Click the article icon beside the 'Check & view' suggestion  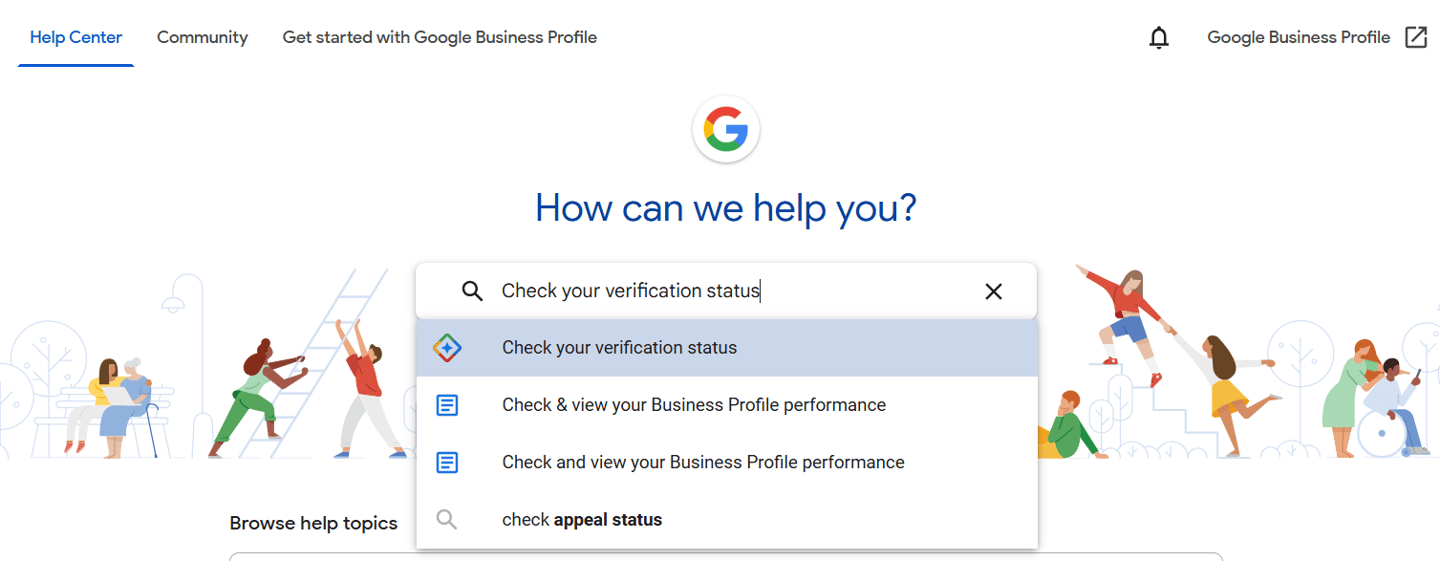447,405
